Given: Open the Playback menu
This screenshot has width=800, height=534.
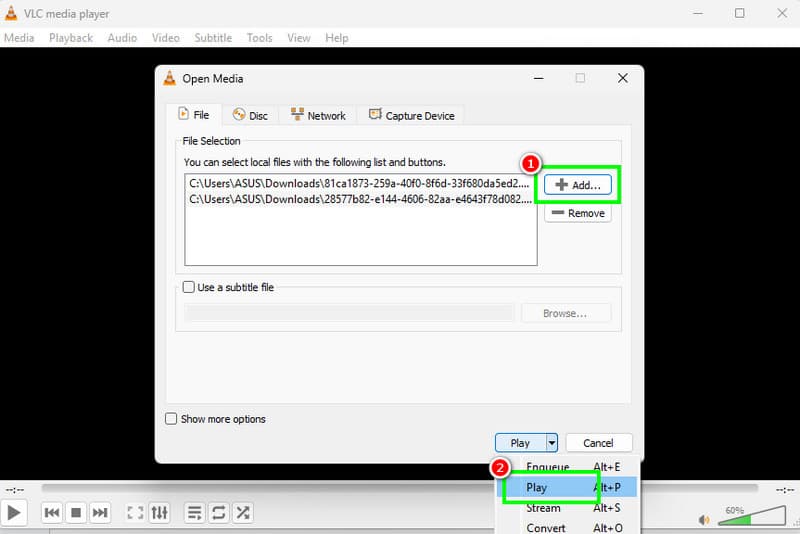Looking at the screenshot, I should [x=71, y=38].
